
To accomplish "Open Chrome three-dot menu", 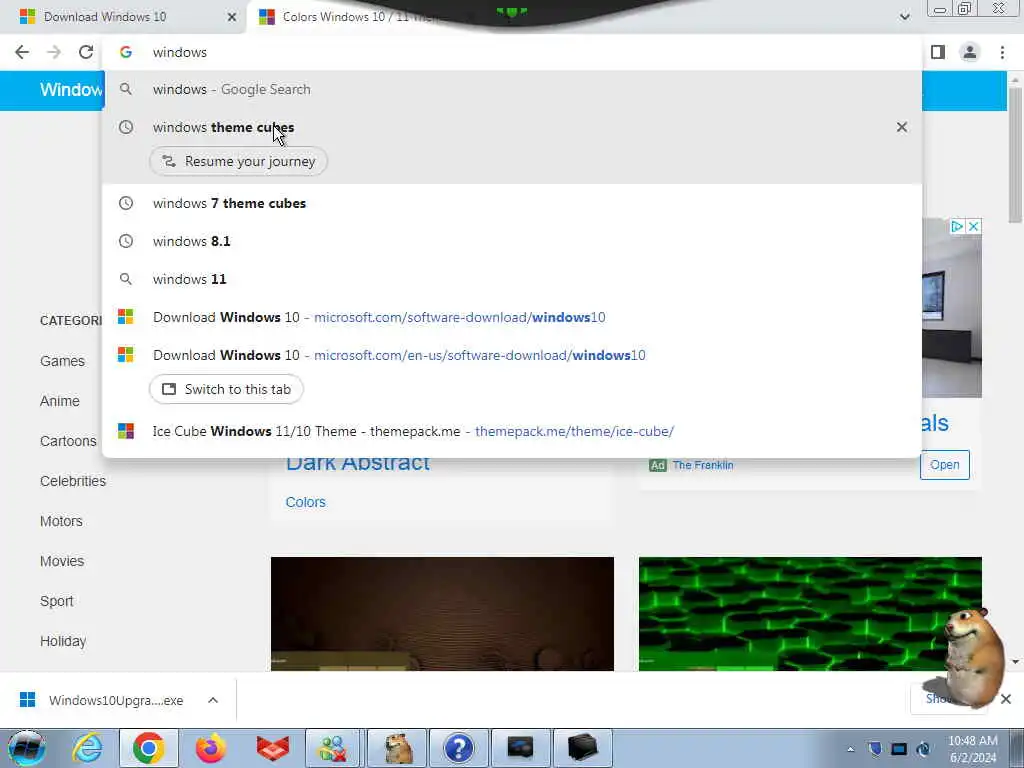I will (1002, 52).
